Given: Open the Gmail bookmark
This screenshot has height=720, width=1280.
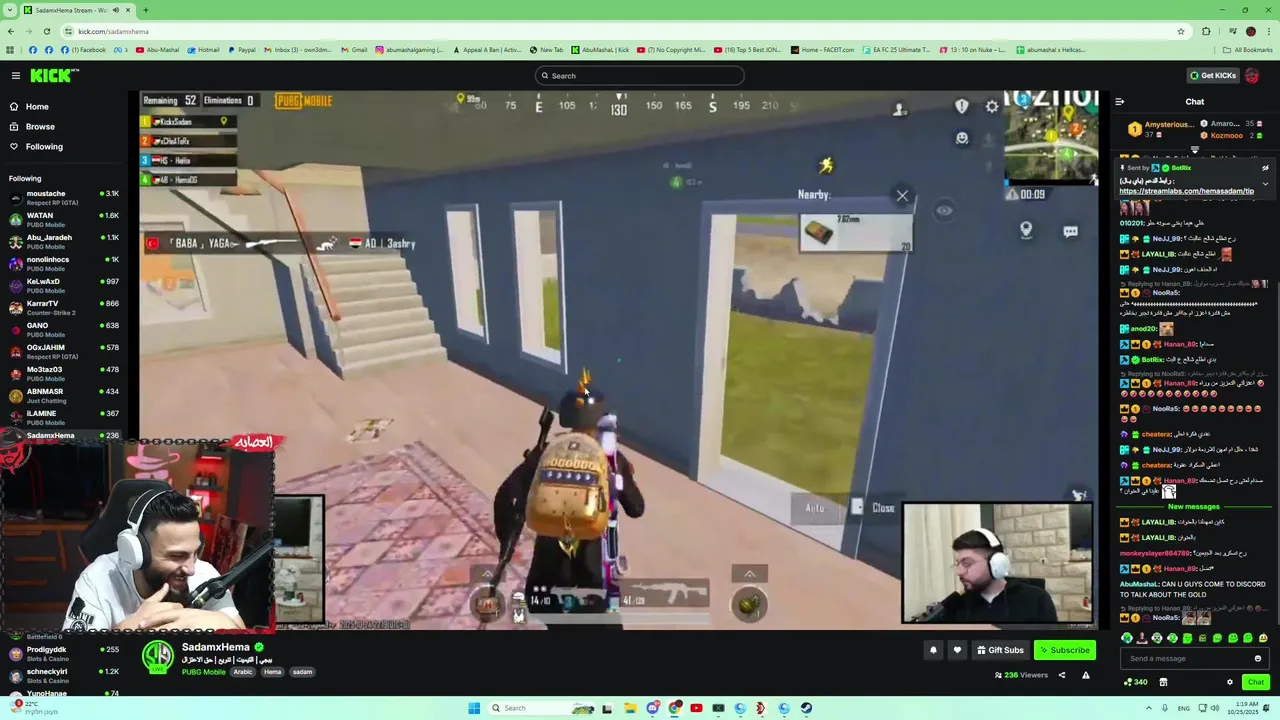Looking at the screenshot, I should [354, 50].
